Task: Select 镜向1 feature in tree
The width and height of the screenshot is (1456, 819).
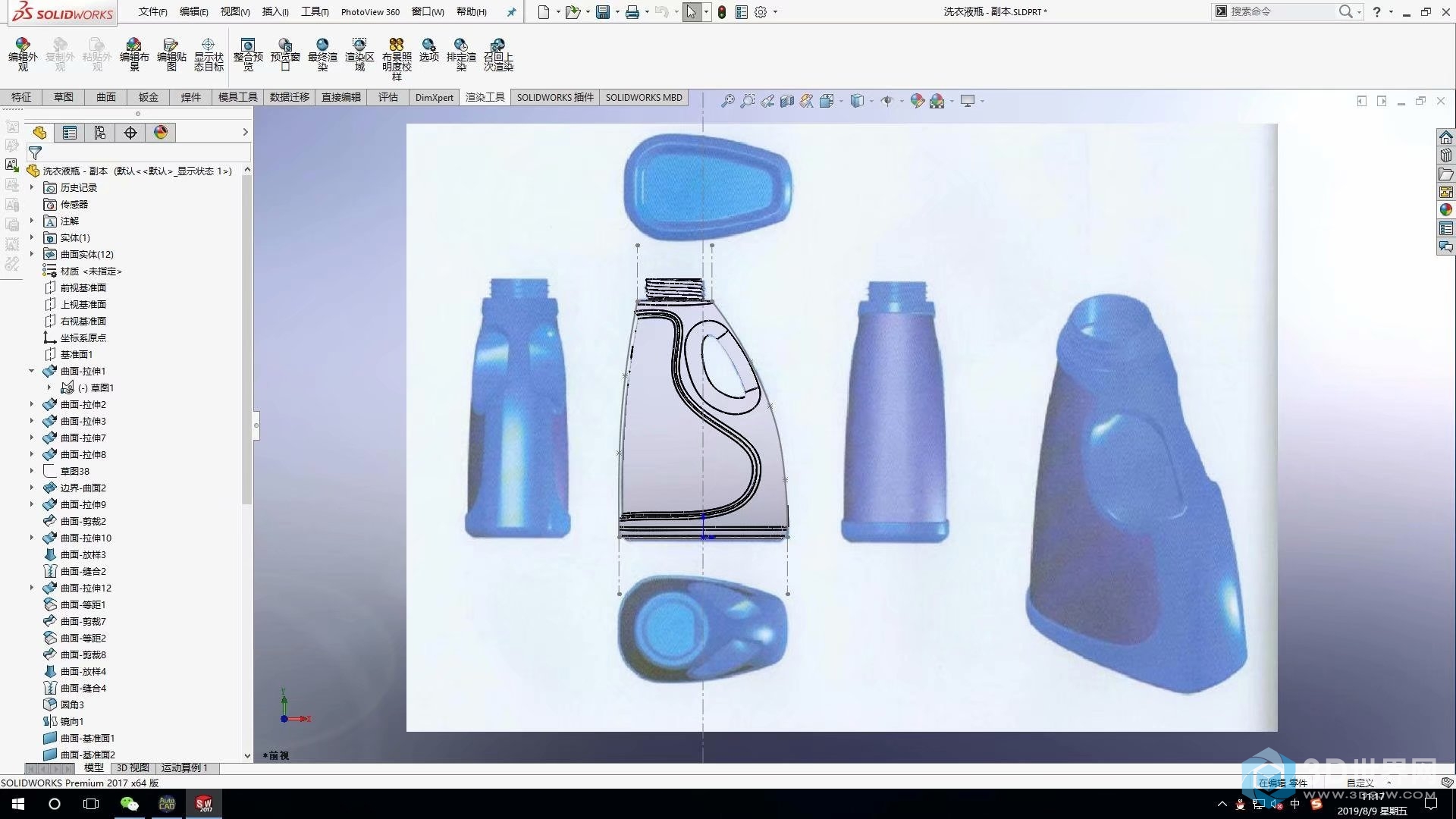Action: click(71, 721)
